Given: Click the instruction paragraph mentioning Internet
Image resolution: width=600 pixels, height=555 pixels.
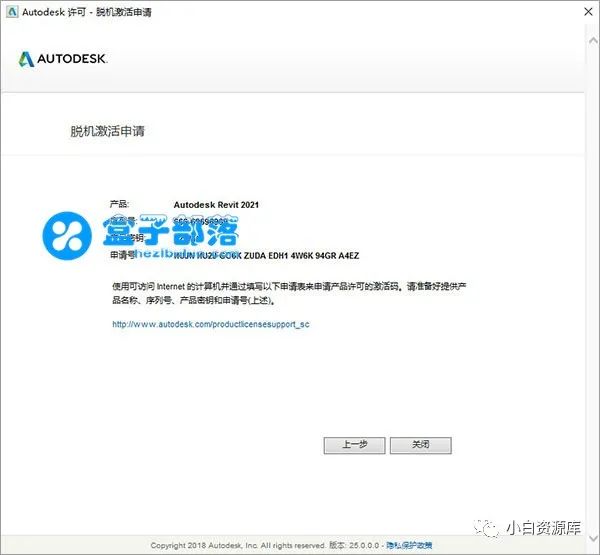Looking at the screenshot, I should pyautogui.click(x=289, y=293).
